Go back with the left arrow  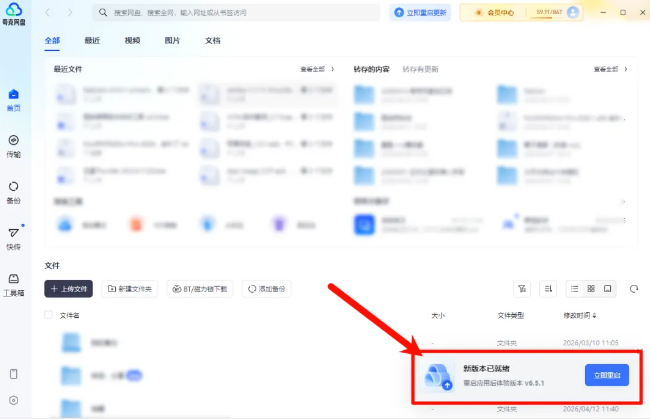pos(47,13)
